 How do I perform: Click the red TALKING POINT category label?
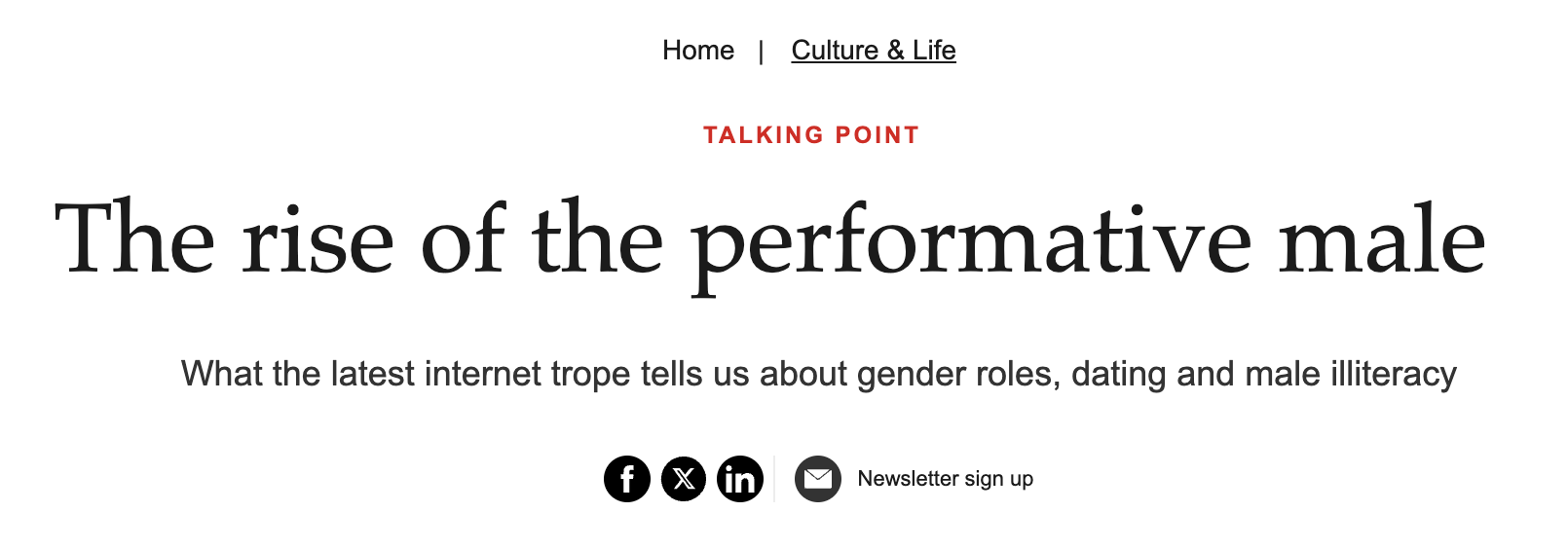[x=811, y=135]
